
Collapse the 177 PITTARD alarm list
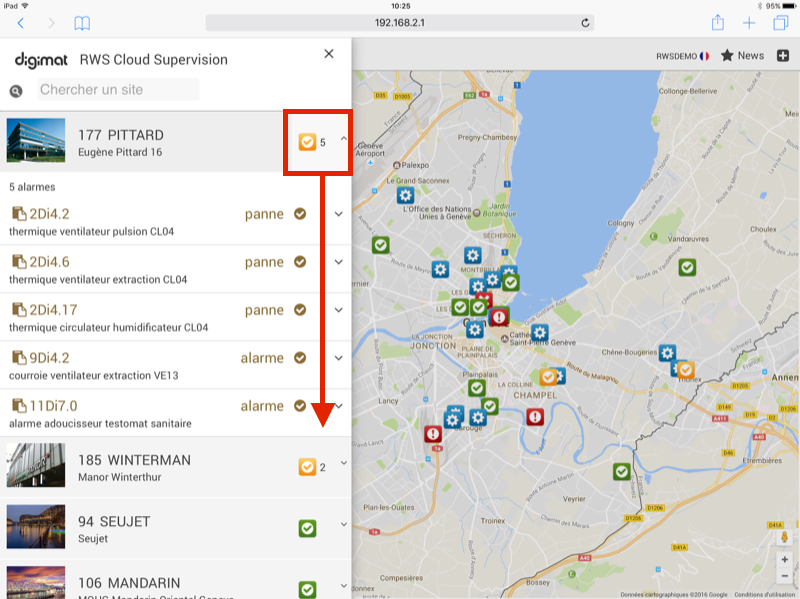[344, 138]
